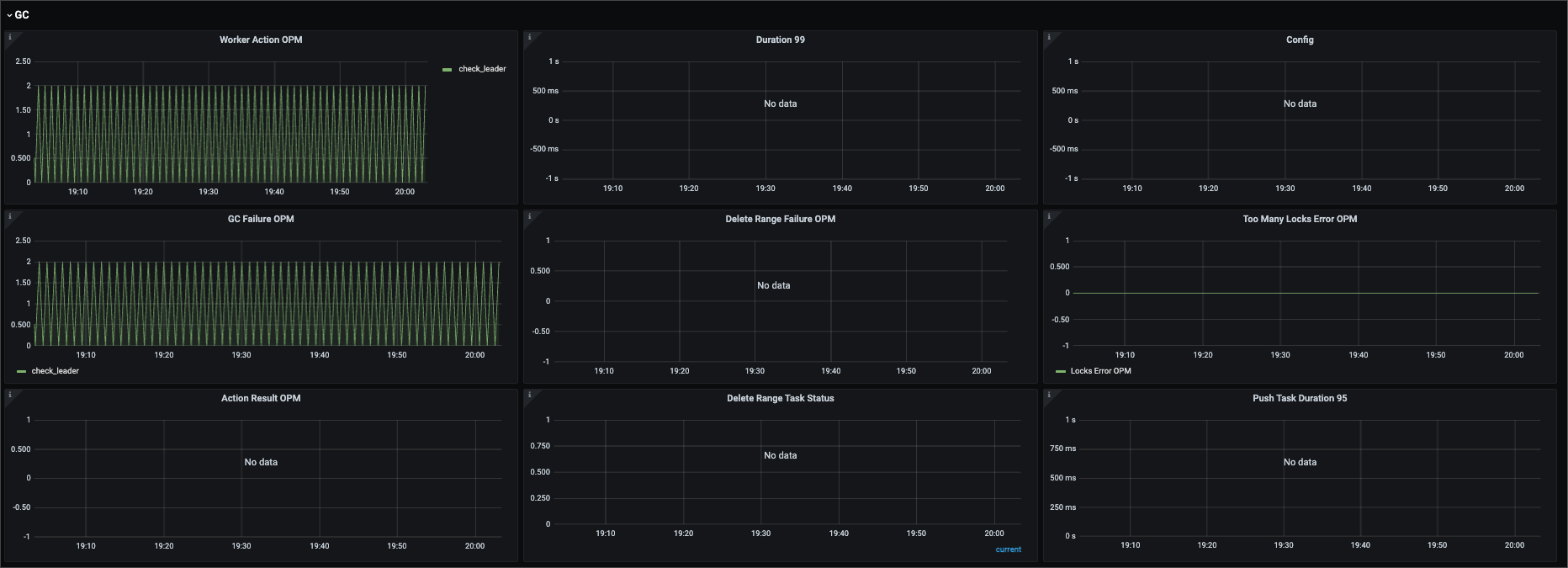
Task: Collapse the GC row chevron
Action: (x=9, y=15)
